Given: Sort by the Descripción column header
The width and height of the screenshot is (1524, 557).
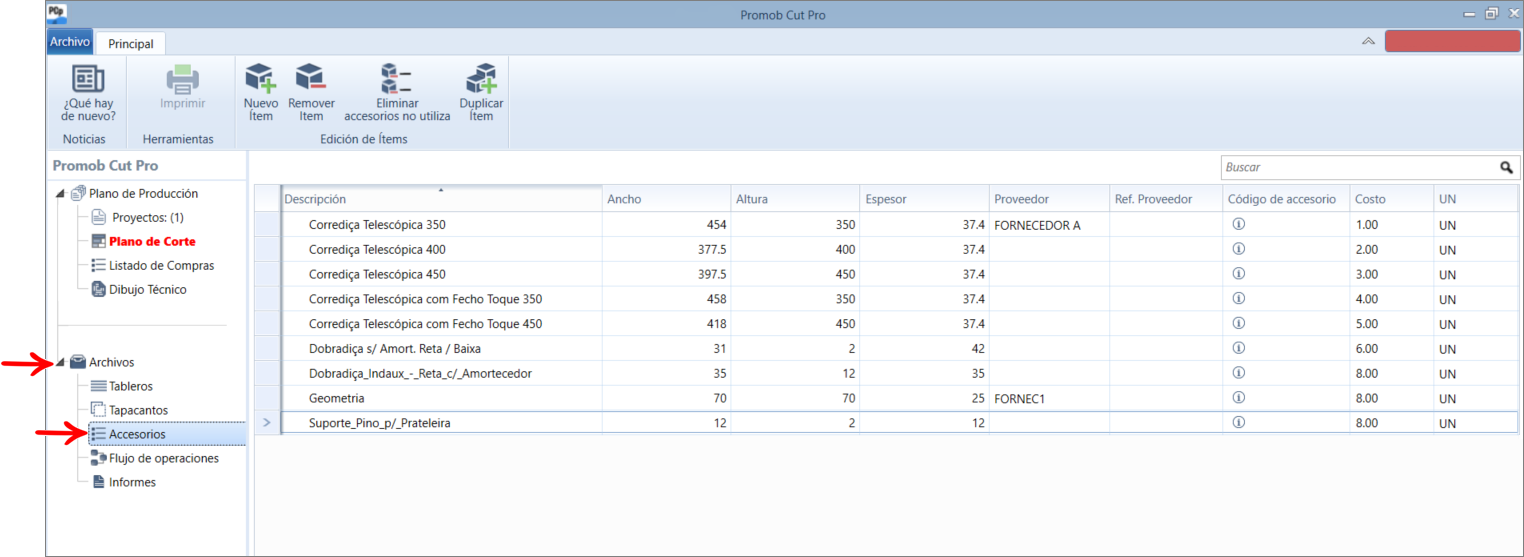Looking at the screenshot, I should click(441, 199).
